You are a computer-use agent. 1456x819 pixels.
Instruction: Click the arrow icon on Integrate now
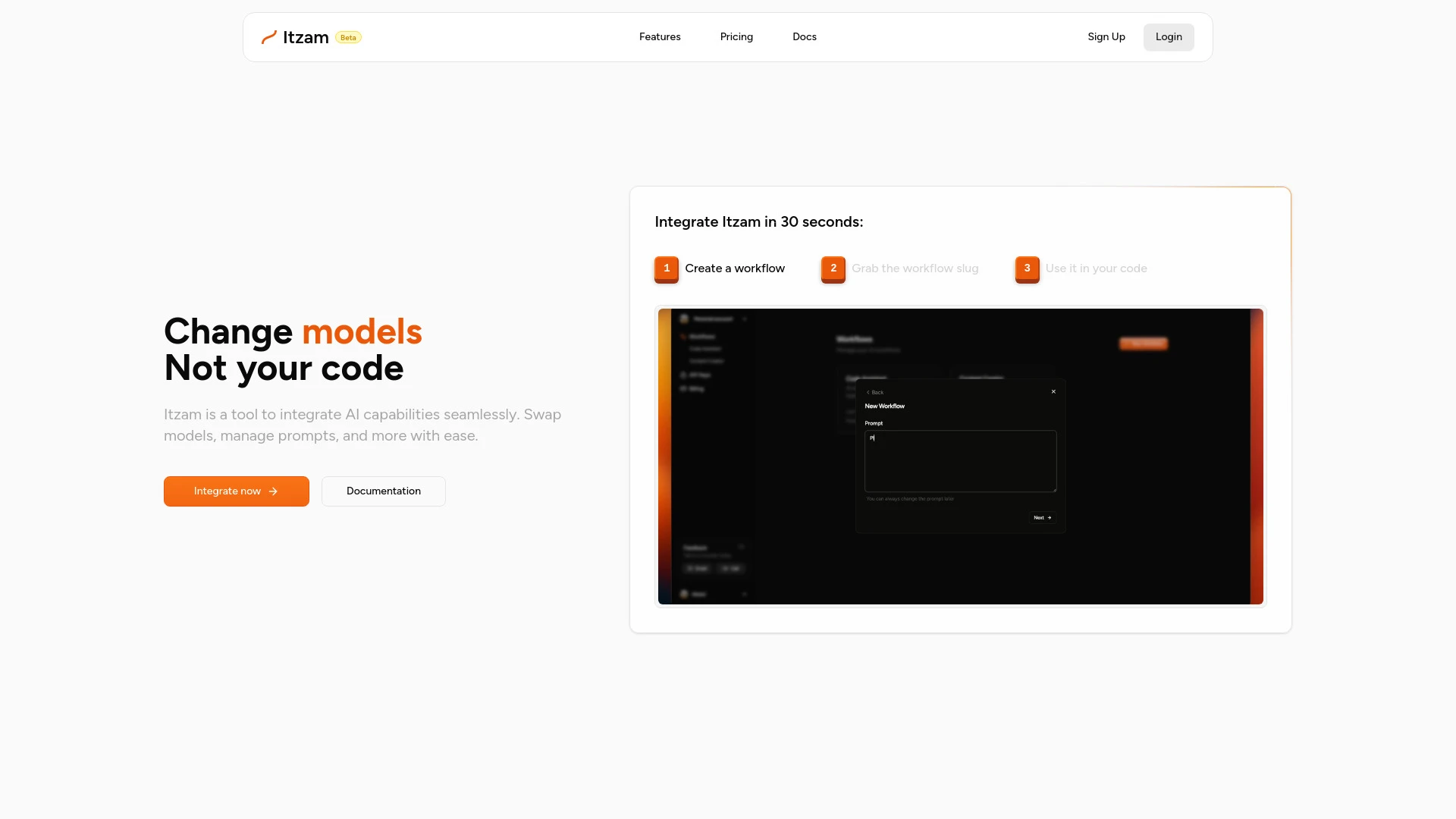pos(273,491)
